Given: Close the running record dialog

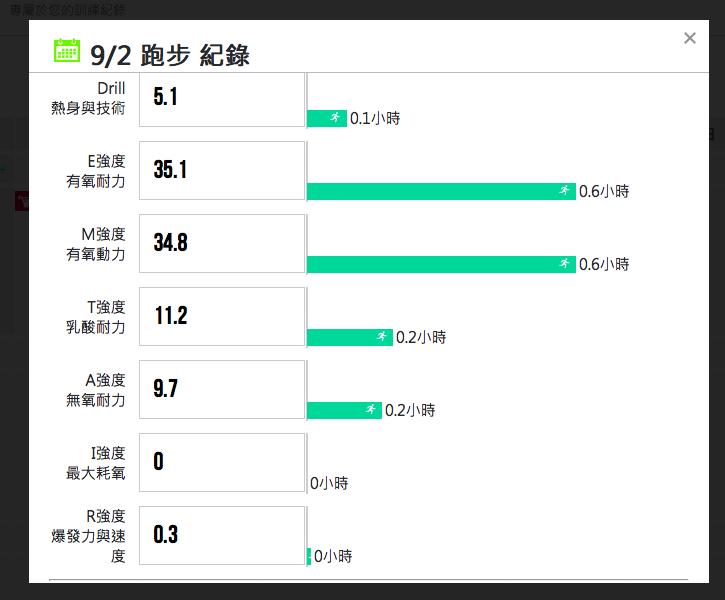Looking at the screenshot, I should point(689,38).
